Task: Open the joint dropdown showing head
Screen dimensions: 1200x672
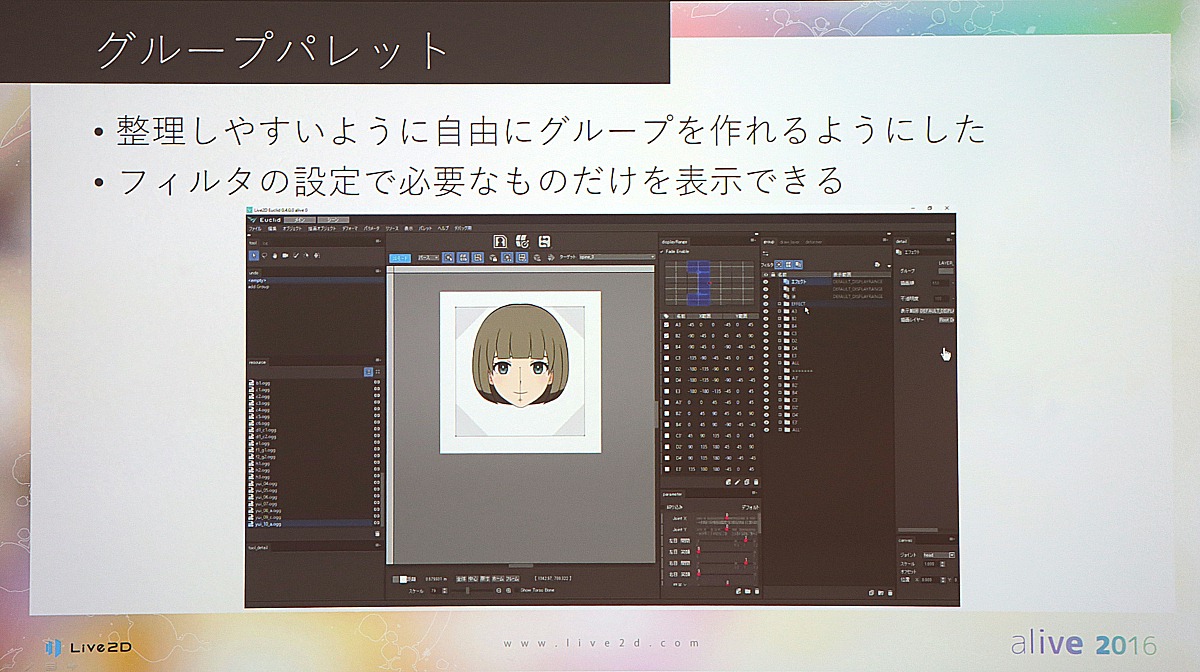Action: click(938, 554)
